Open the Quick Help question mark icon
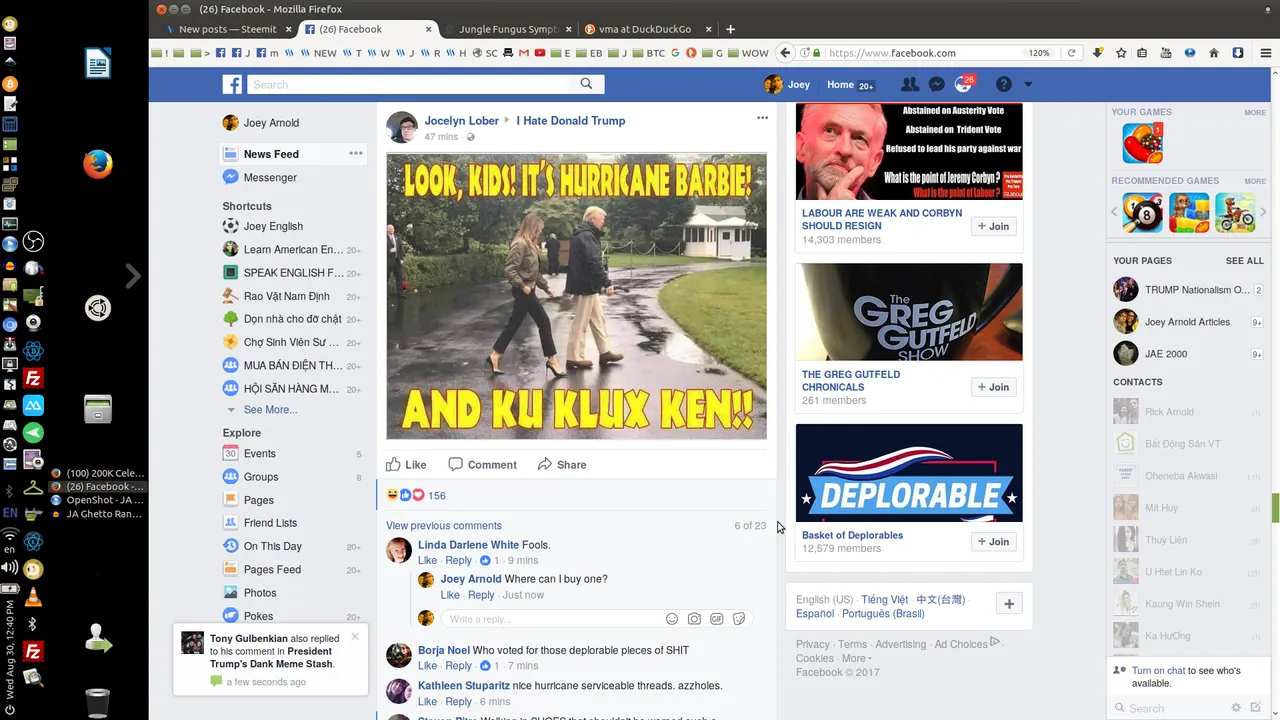This screenshot has width=1280, height=720. click(1004, 85)
